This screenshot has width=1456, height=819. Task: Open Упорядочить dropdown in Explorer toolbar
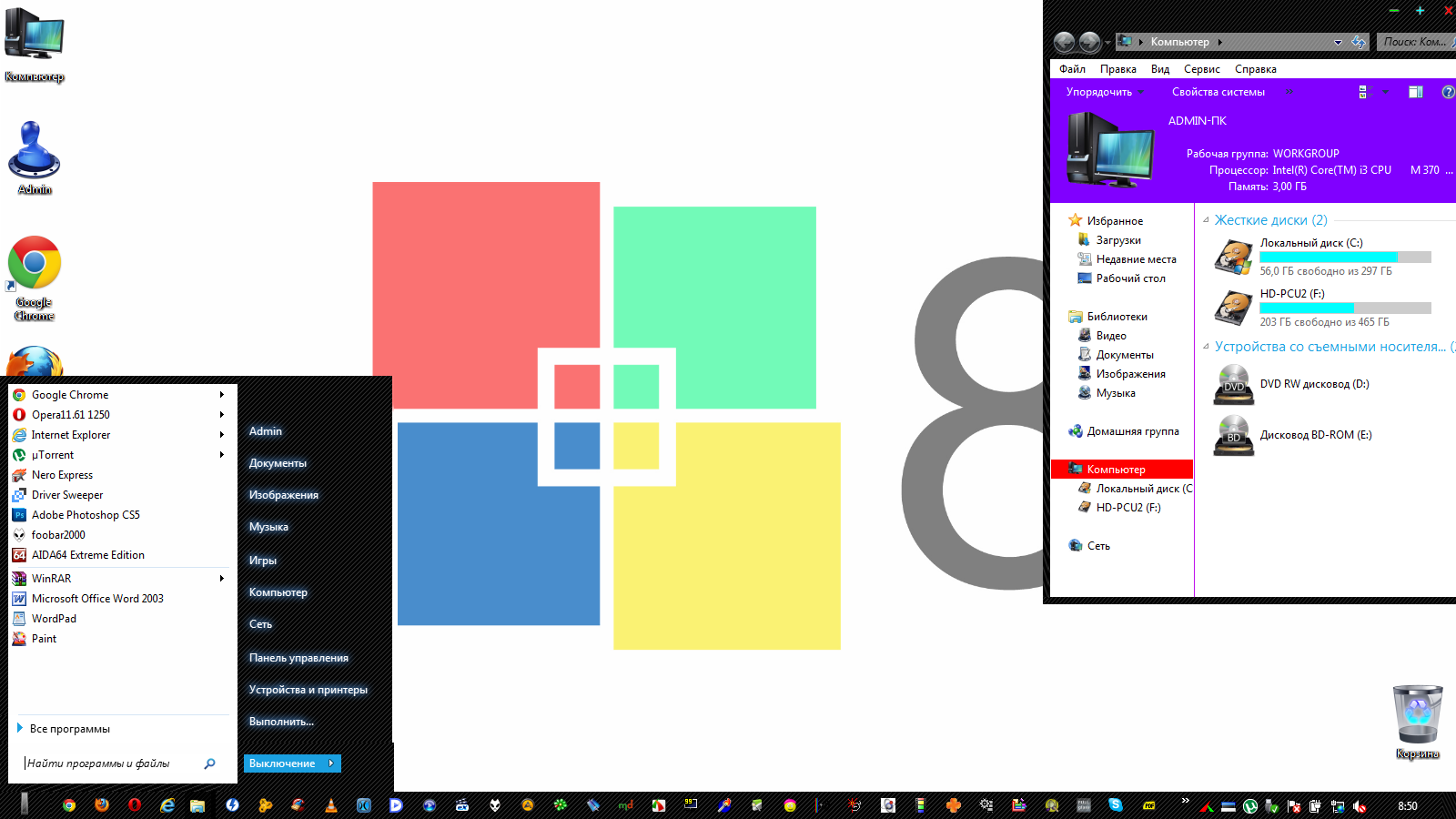[1103, 92]
